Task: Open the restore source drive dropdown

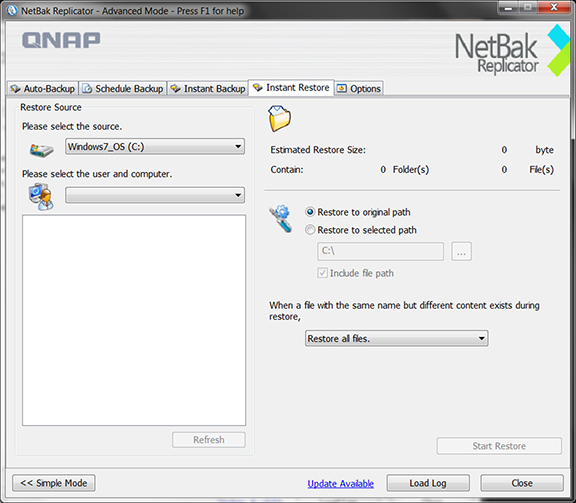Action: (155, 147)
